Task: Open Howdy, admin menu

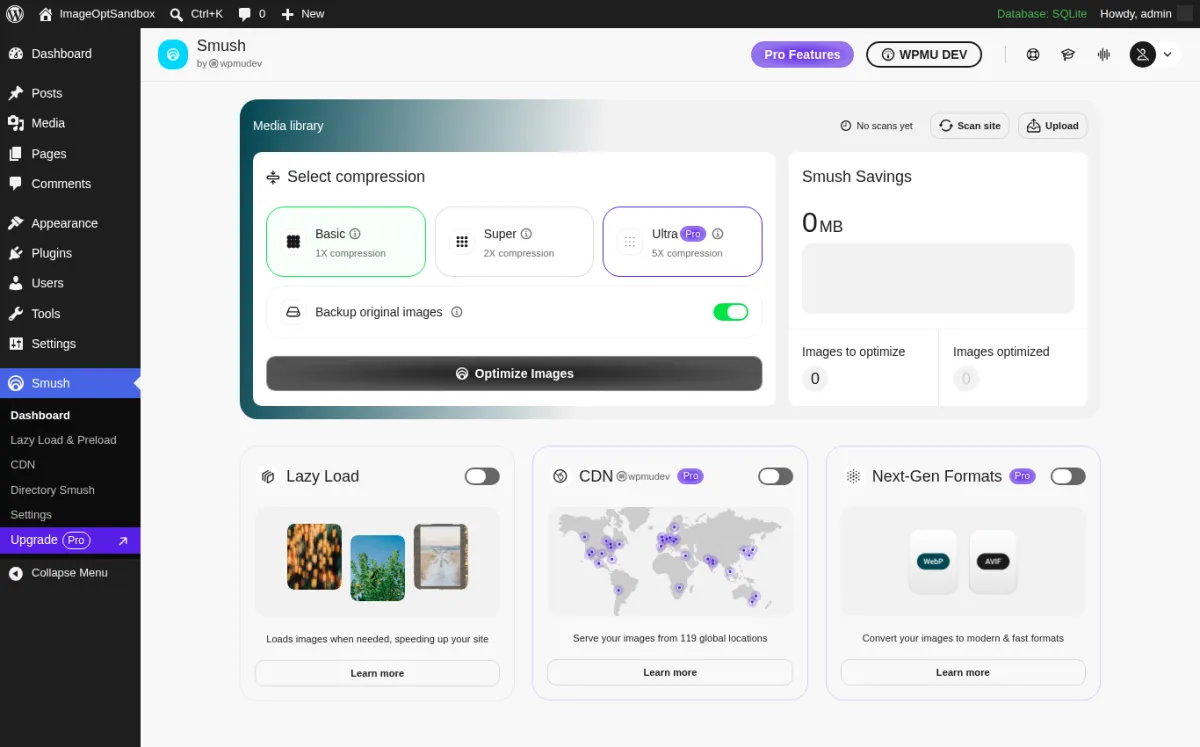Action: pyautogui.click(x=1146, y=14)
